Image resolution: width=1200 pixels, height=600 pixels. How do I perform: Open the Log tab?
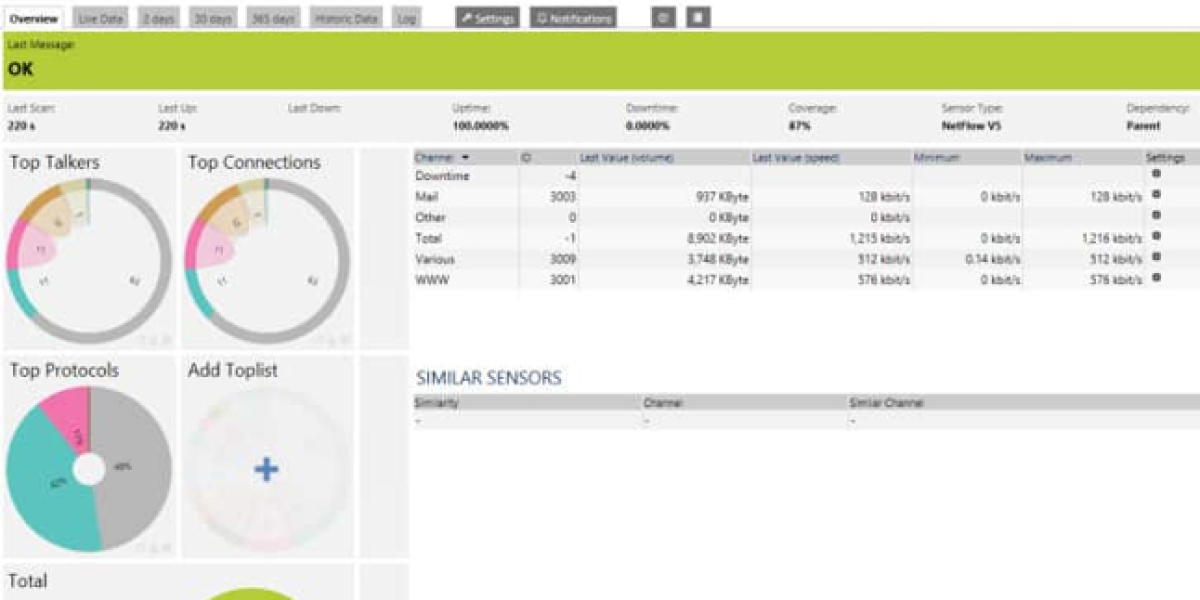[x=407, y=18]
